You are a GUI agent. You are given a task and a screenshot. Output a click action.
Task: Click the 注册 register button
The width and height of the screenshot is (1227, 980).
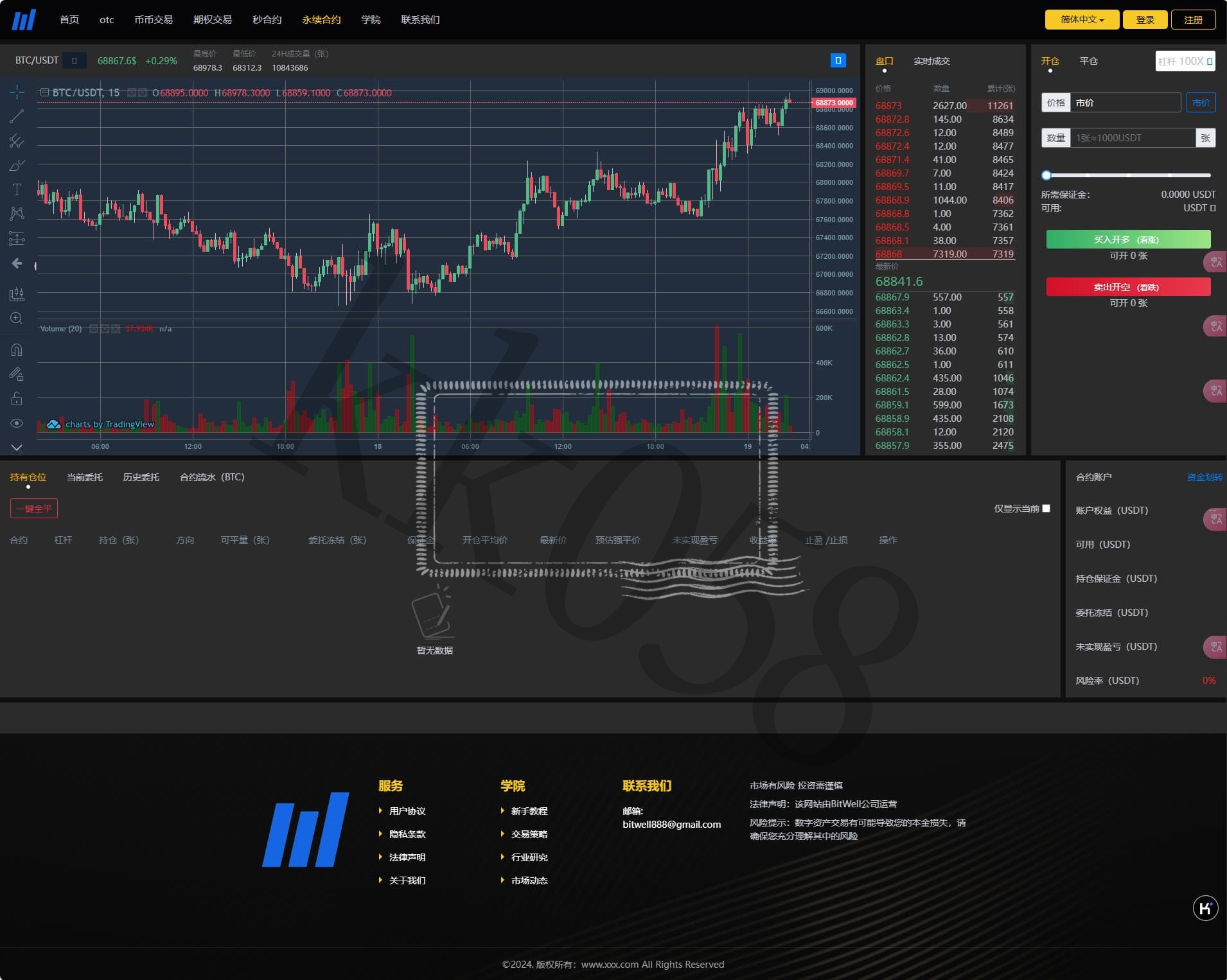pos(1194,20)
